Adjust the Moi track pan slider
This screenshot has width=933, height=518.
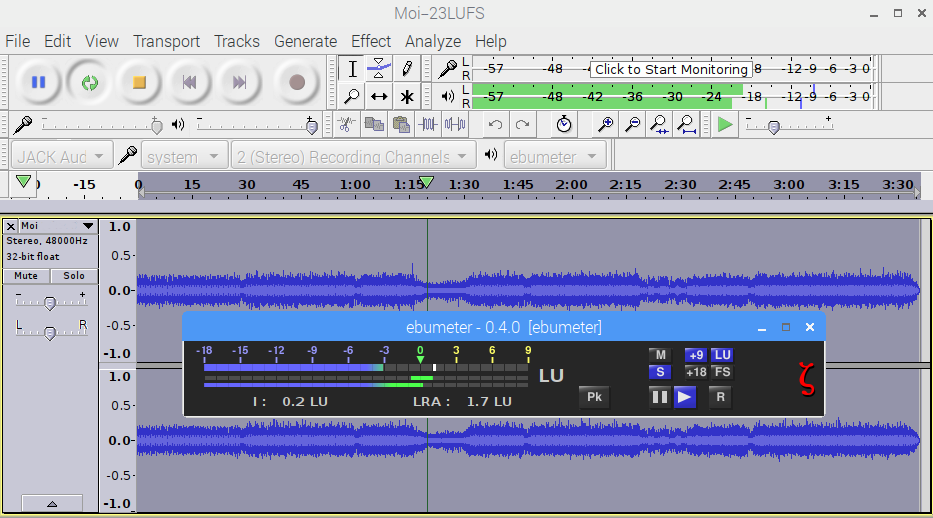pyautogui.click(x=50, y=332)
